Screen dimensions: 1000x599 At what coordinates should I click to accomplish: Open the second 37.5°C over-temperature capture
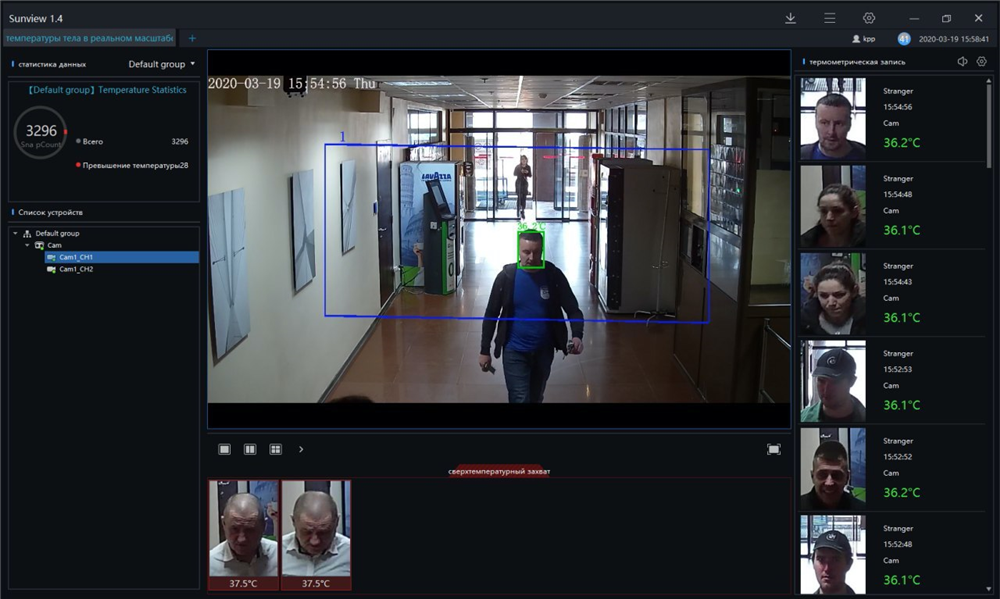(316, 535)
